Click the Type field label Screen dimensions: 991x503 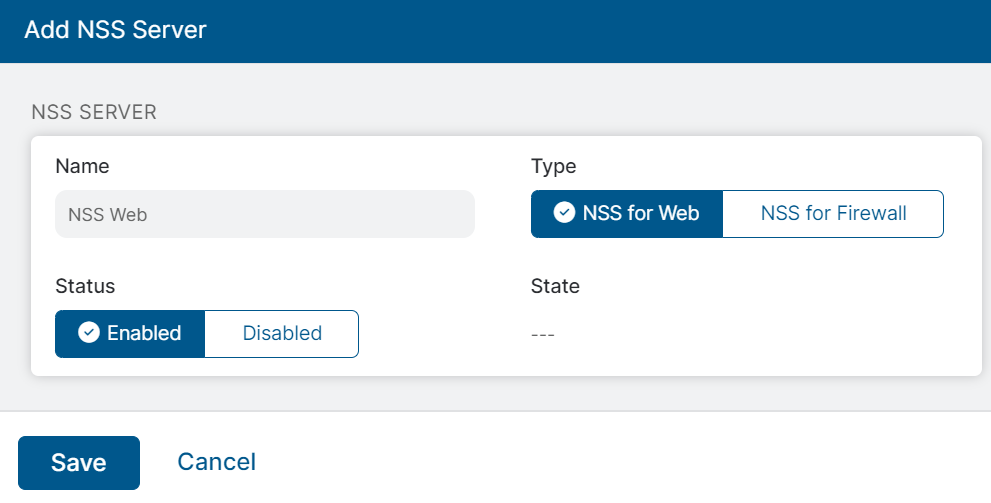pyautogui.click(x=553, y=166)
